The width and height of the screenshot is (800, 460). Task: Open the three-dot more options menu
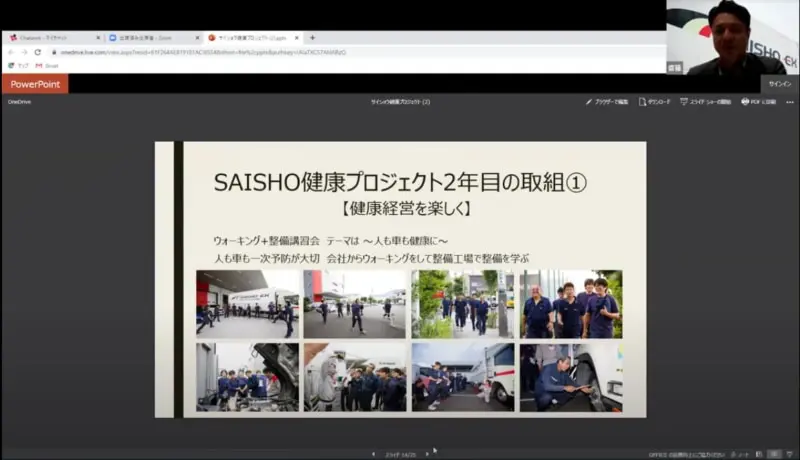click(x=790, y=102)
